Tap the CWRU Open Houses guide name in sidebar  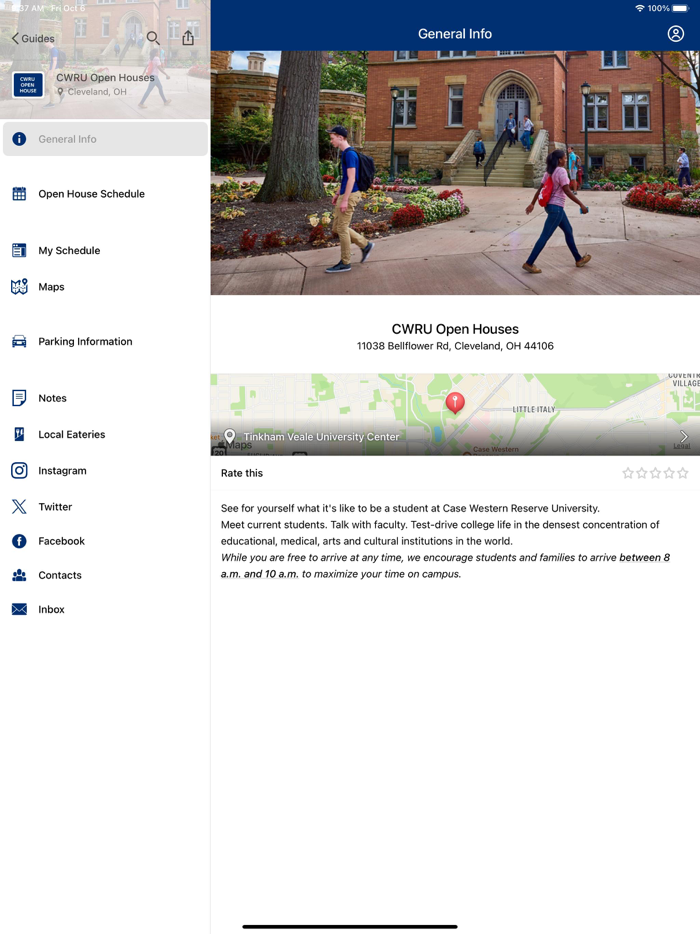tap(105, 77)
